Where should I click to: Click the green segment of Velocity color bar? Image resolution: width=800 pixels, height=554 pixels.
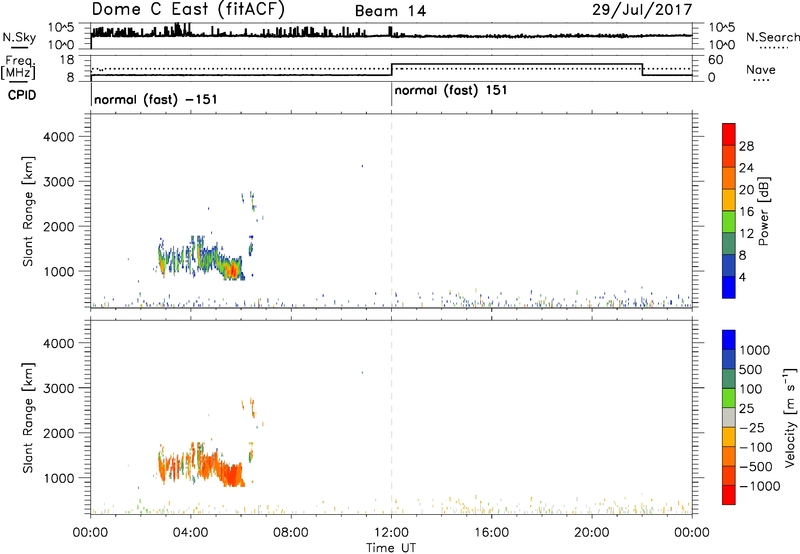pyautogui.click(x=729, y=397)
